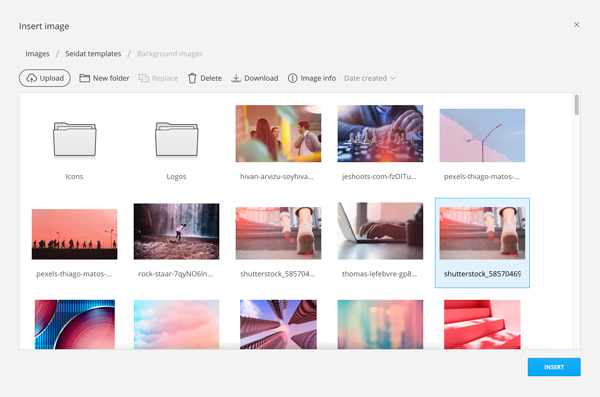Click the Download label
The height and width of the screenshot is (397, 600).
261,78
